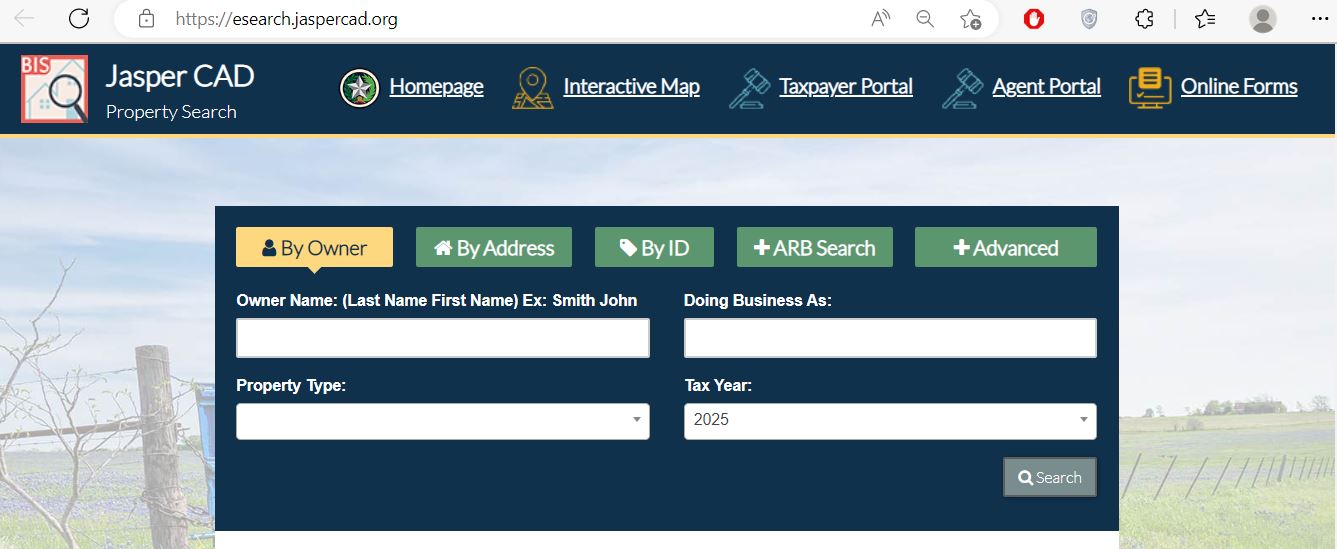Add this page to browser favorites

[x=970, y=18]
